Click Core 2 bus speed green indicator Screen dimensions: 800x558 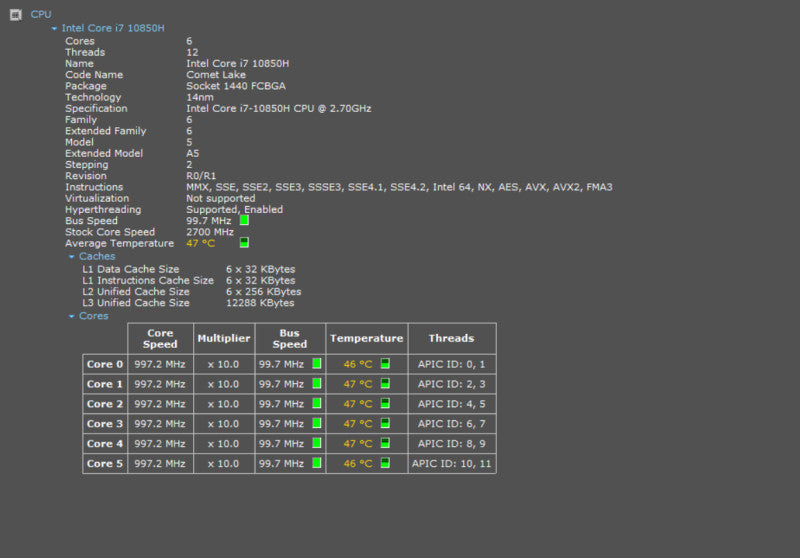(317, 403)
